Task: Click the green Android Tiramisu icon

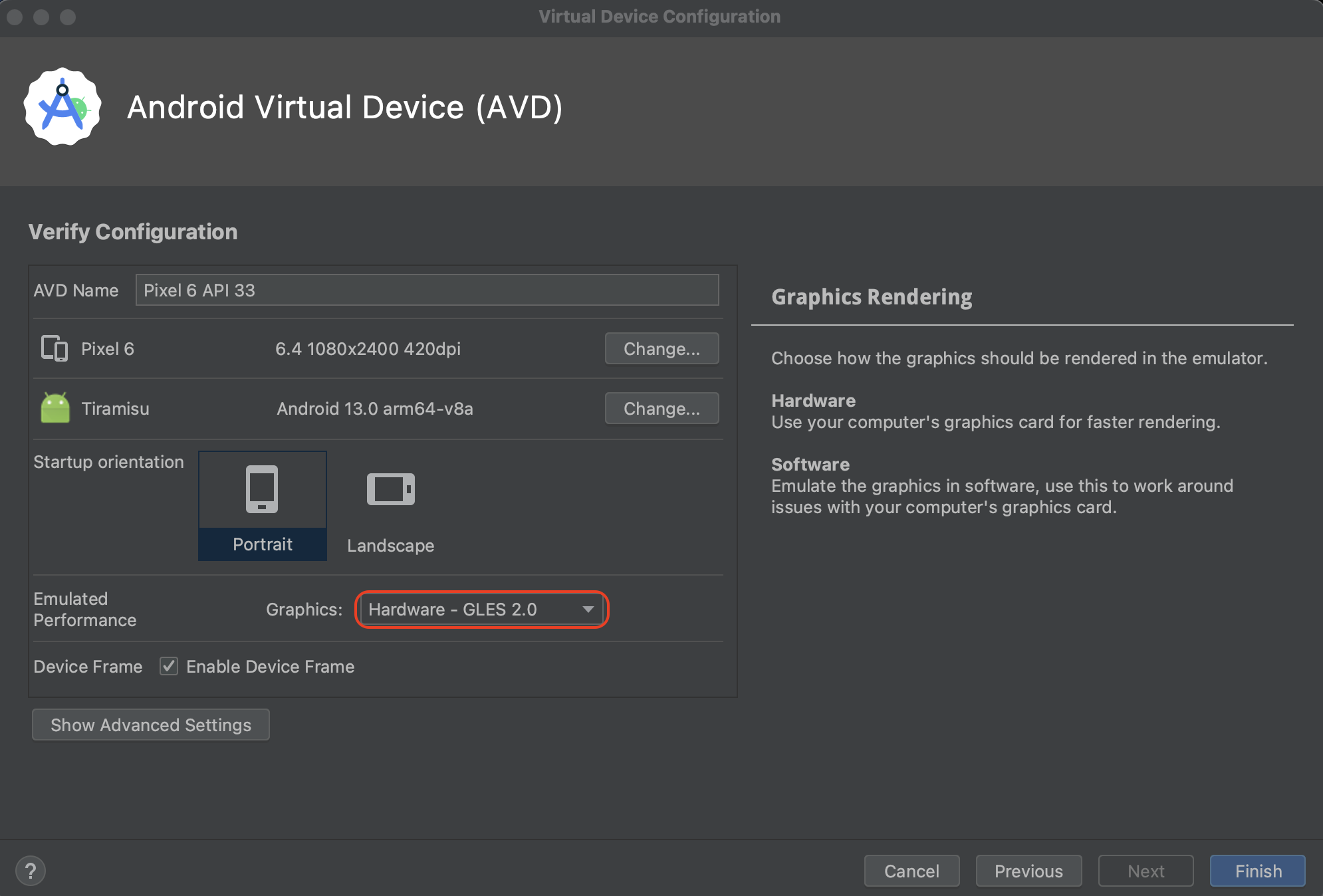Action: [55, 407]
